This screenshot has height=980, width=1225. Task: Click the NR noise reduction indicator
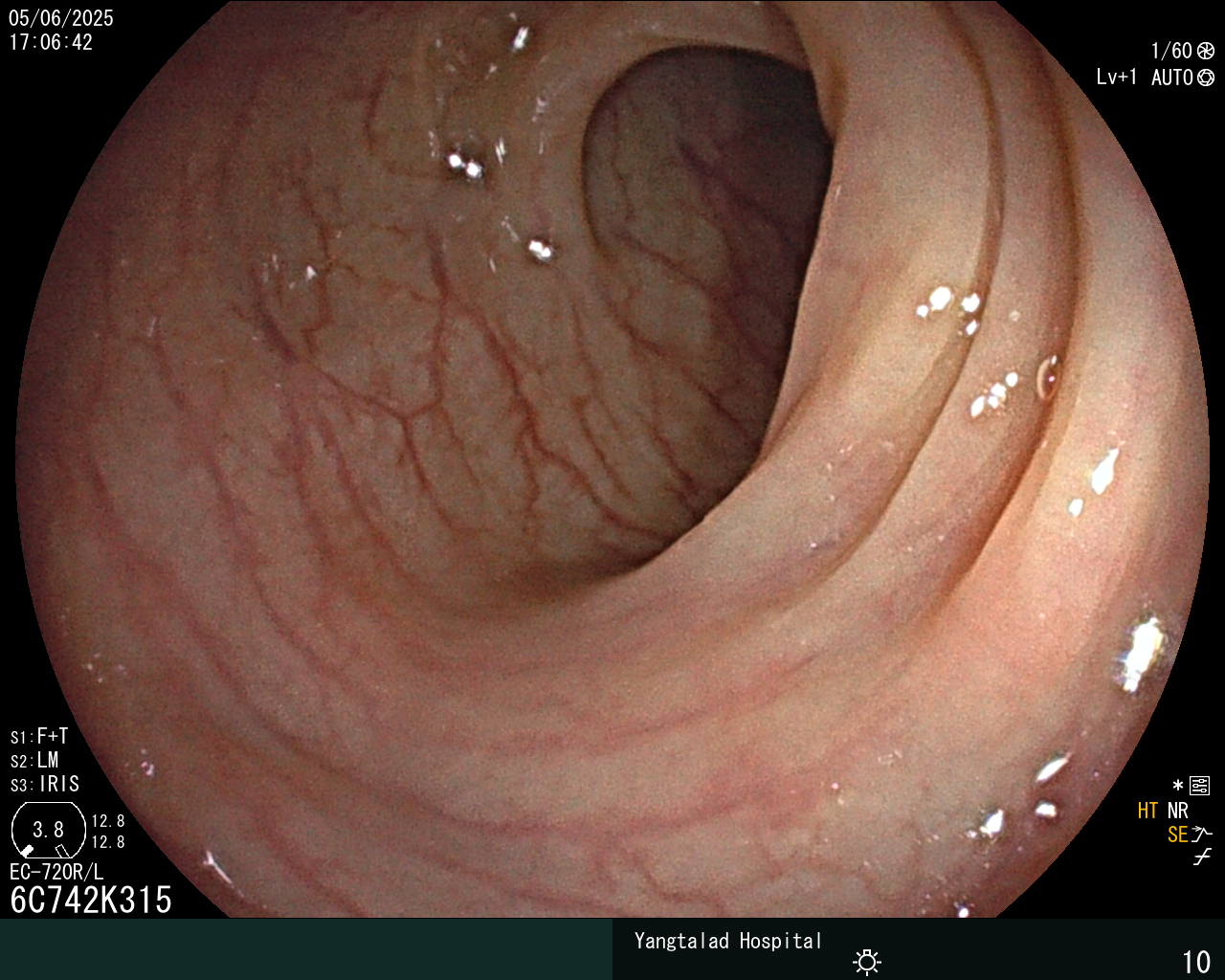click(x=1177, y=811)
